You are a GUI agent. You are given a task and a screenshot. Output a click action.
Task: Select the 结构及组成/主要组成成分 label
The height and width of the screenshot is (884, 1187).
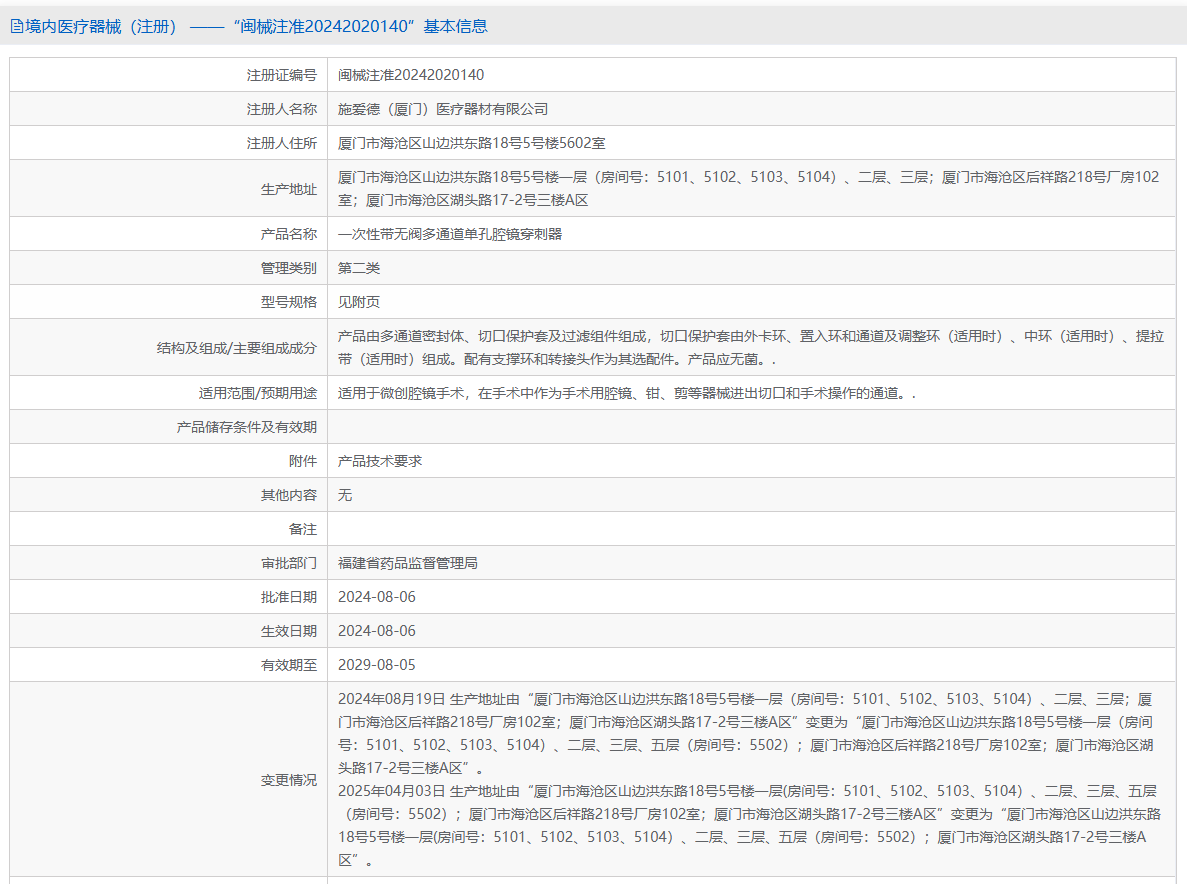click(237, 347)
